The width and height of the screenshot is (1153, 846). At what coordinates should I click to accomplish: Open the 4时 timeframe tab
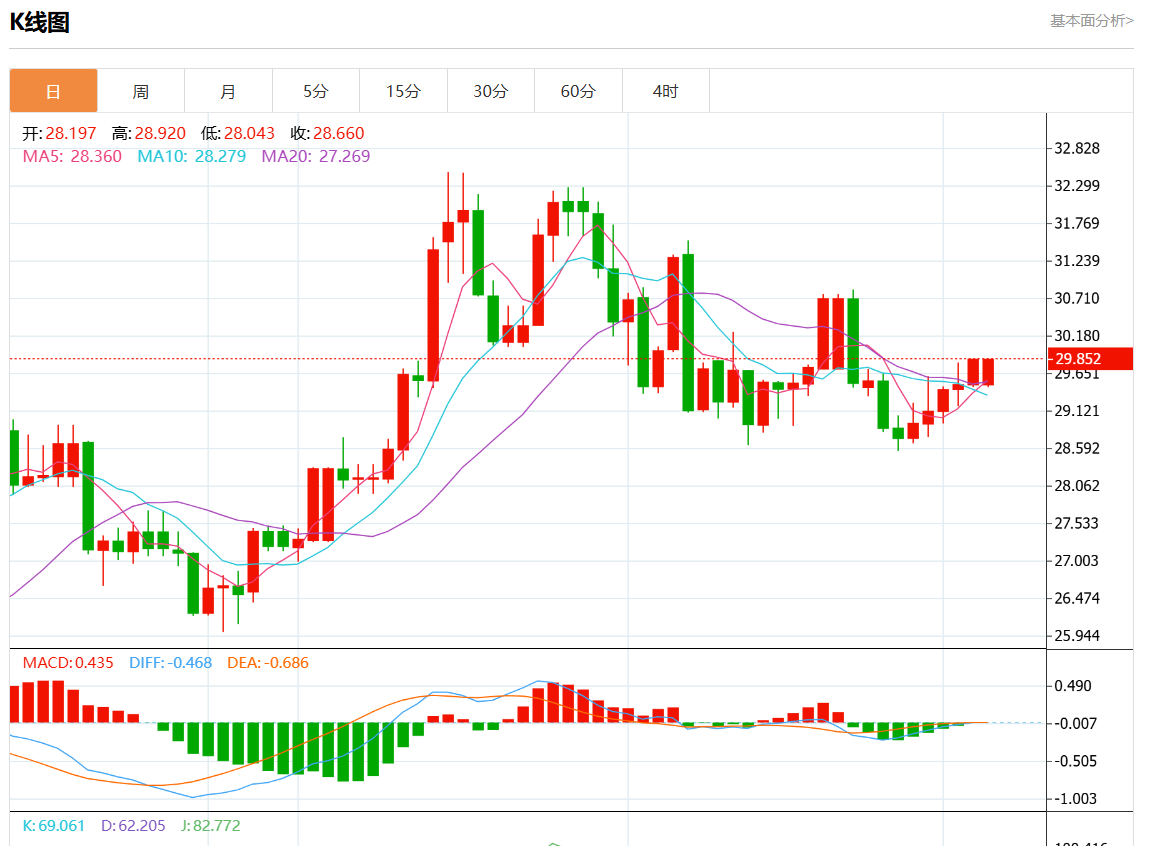(665, 91)
